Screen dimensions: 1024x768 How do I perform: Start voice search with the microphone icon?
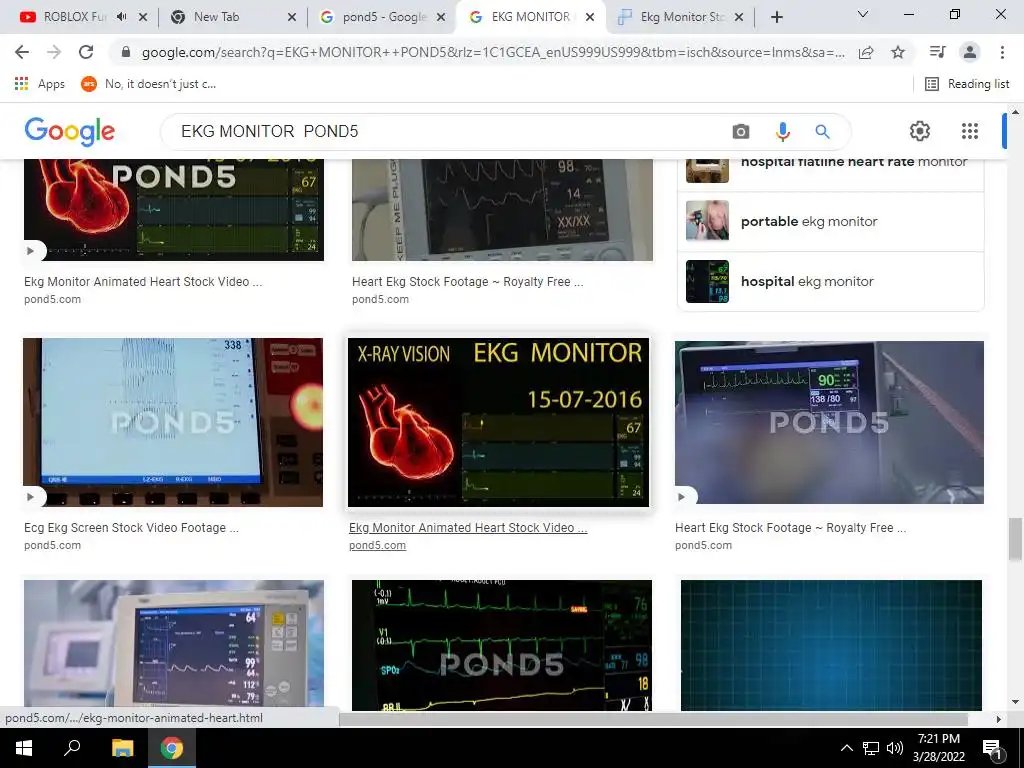[782, 131]
